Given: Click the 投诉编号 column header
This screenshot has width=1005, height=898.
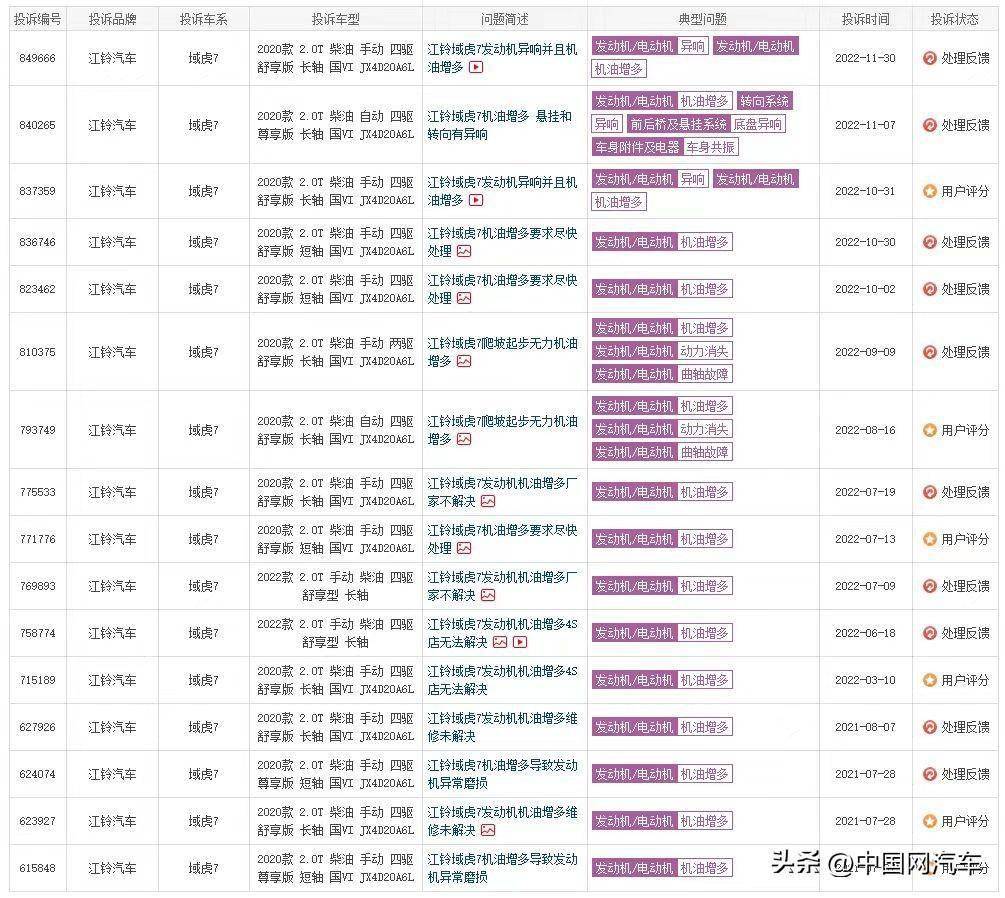Looking at the screenshot, I should pos(38,19).
